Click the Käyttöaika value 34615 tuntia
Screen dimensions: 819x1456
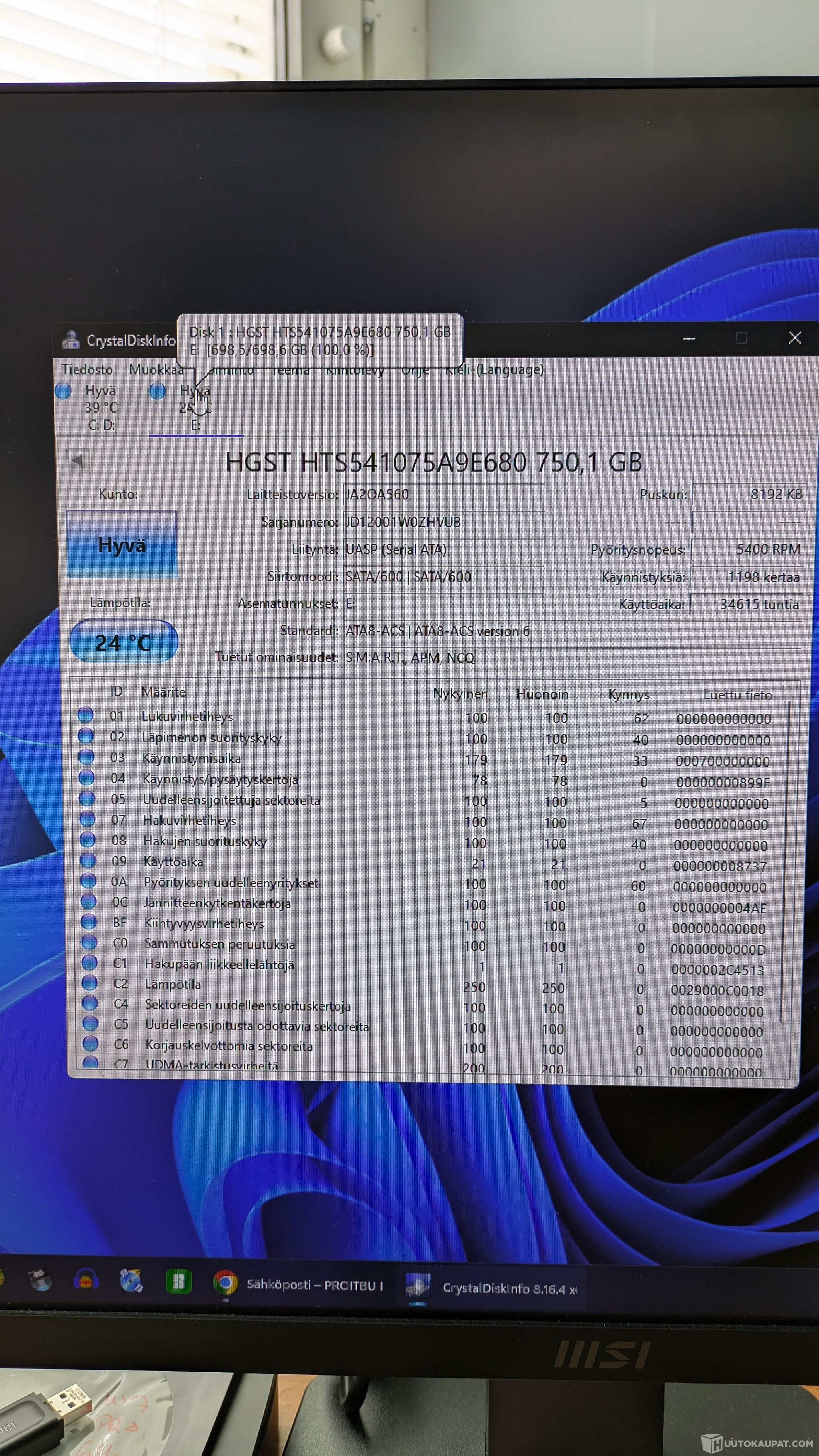click(x=745, y=604)
